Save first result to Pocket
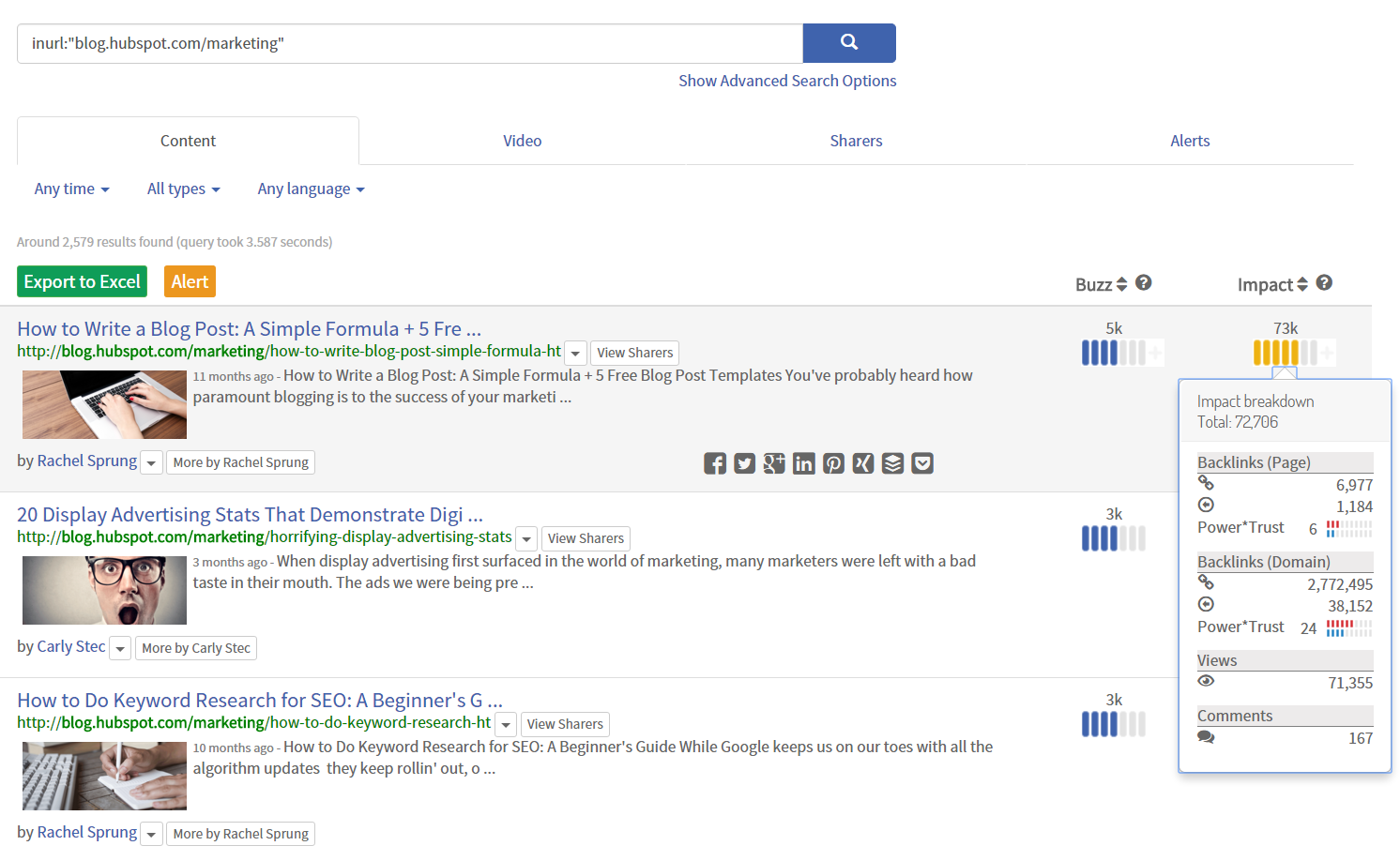1400x861 pixels. click(x=922, y=463)
